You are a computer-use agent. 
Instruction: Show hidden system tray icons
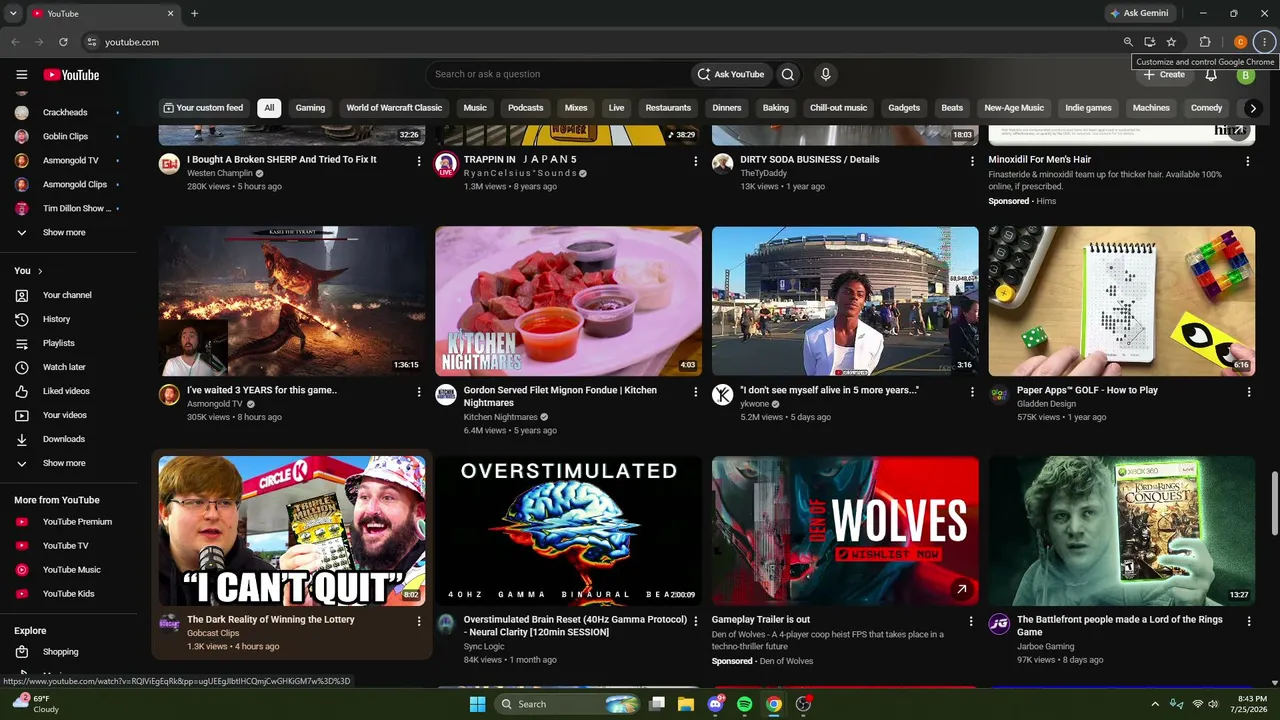[1155, 704]
